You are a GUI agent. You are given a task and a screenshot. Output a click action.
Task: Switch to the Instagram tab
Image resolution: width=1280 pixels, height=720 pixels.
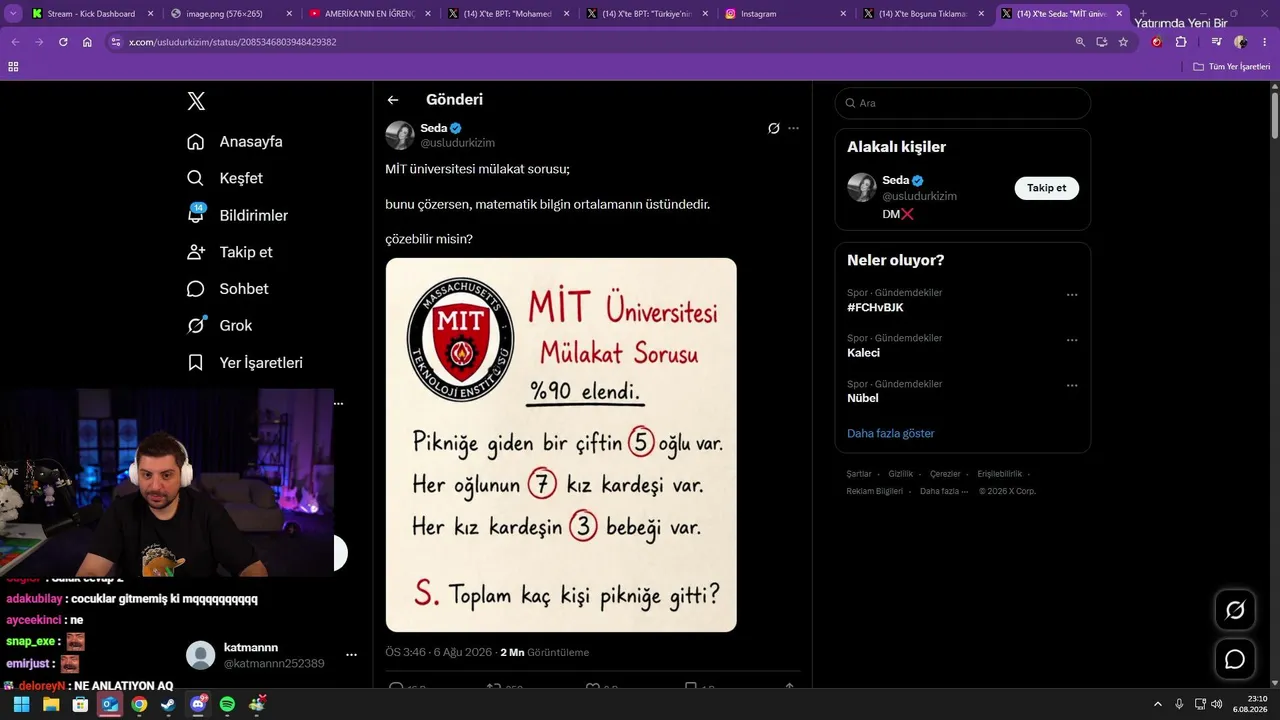pos(785,14)
